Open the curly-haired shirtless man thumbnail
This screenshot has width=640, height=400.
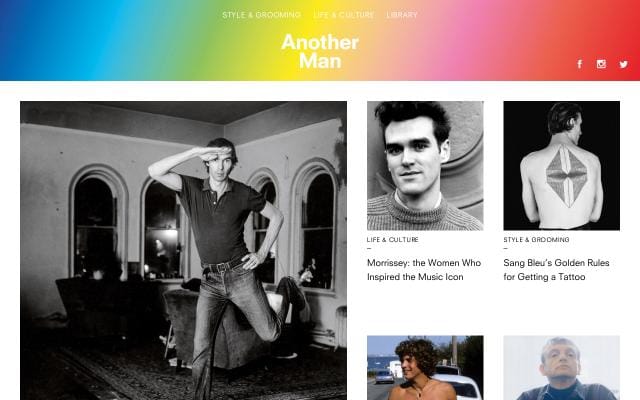pyautogui.click(x=425, y=368)
